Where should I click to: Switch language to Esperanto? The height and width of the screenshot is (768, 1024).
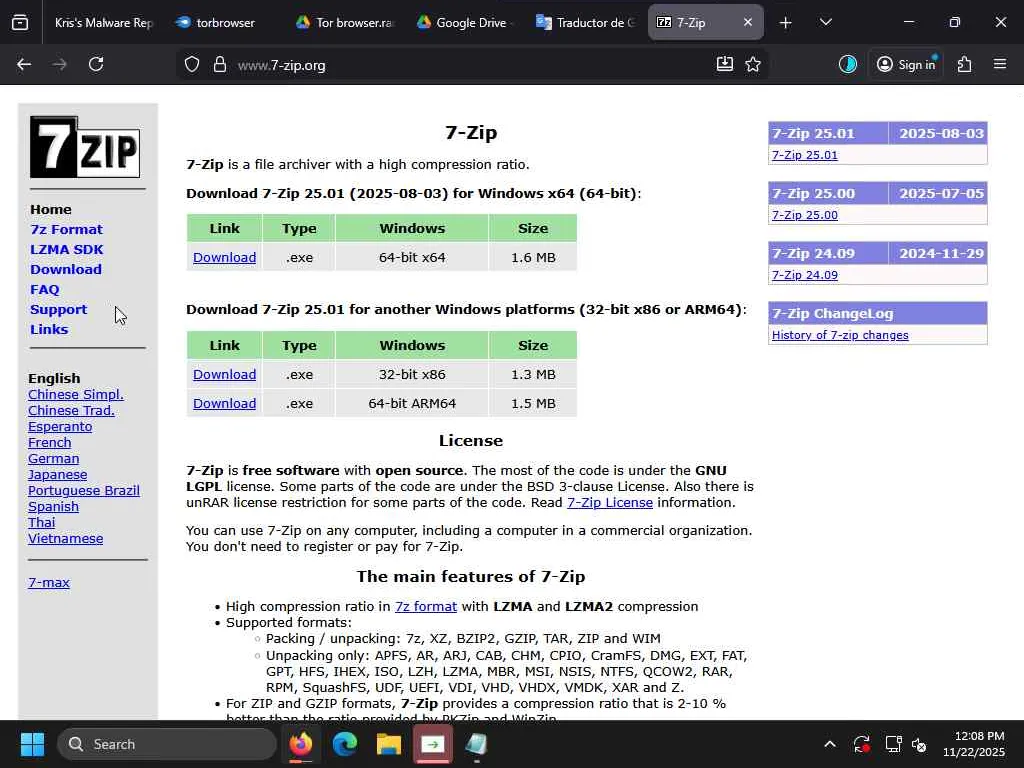[60, 426]
